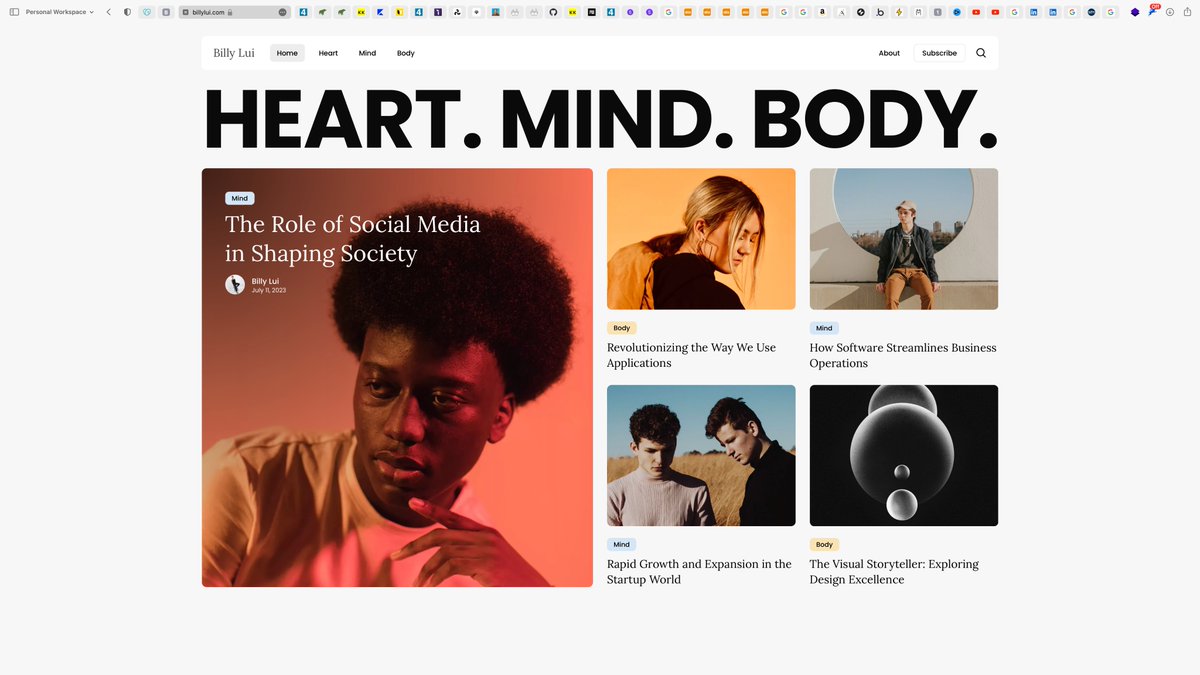This screenshot has height=675, width=1200.
Task: Open the Mind nav item
Action: pos(367,53)
